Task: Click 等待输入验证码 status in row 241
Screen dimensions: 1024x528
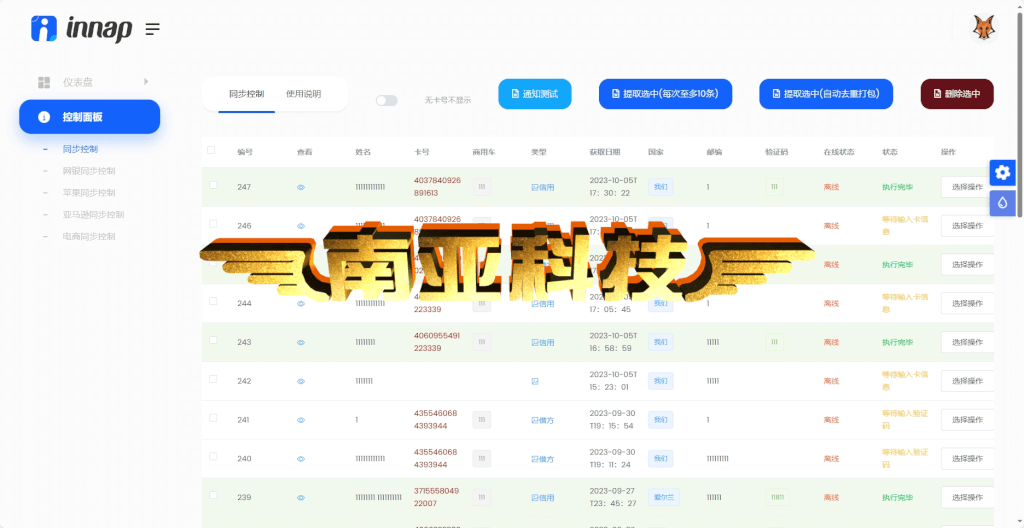Action: 905,420
